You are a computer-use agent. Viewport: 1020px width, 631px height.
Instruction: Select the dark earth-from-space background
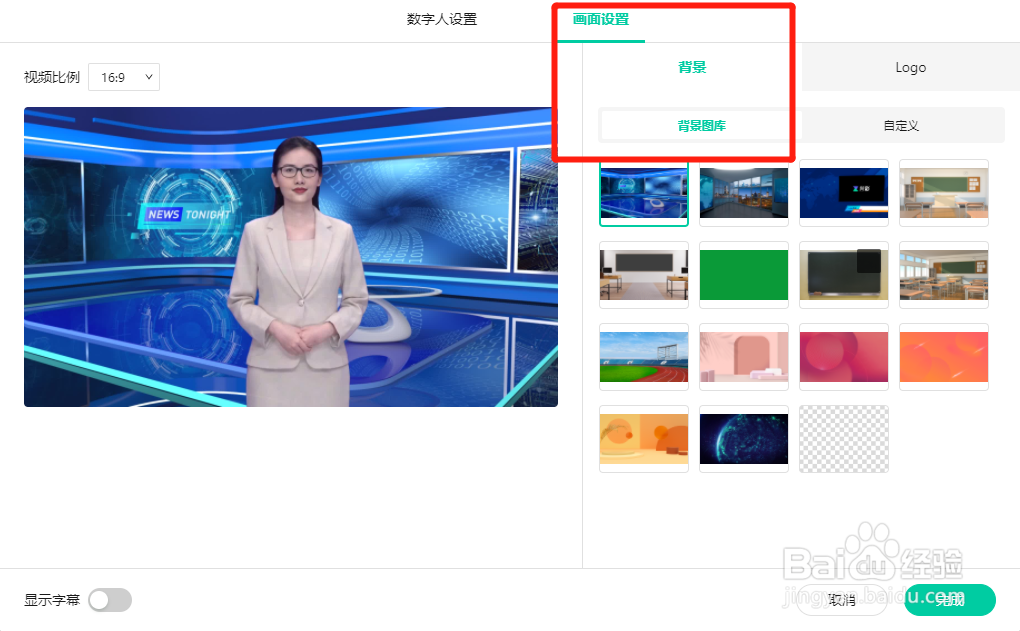point(744,438)
